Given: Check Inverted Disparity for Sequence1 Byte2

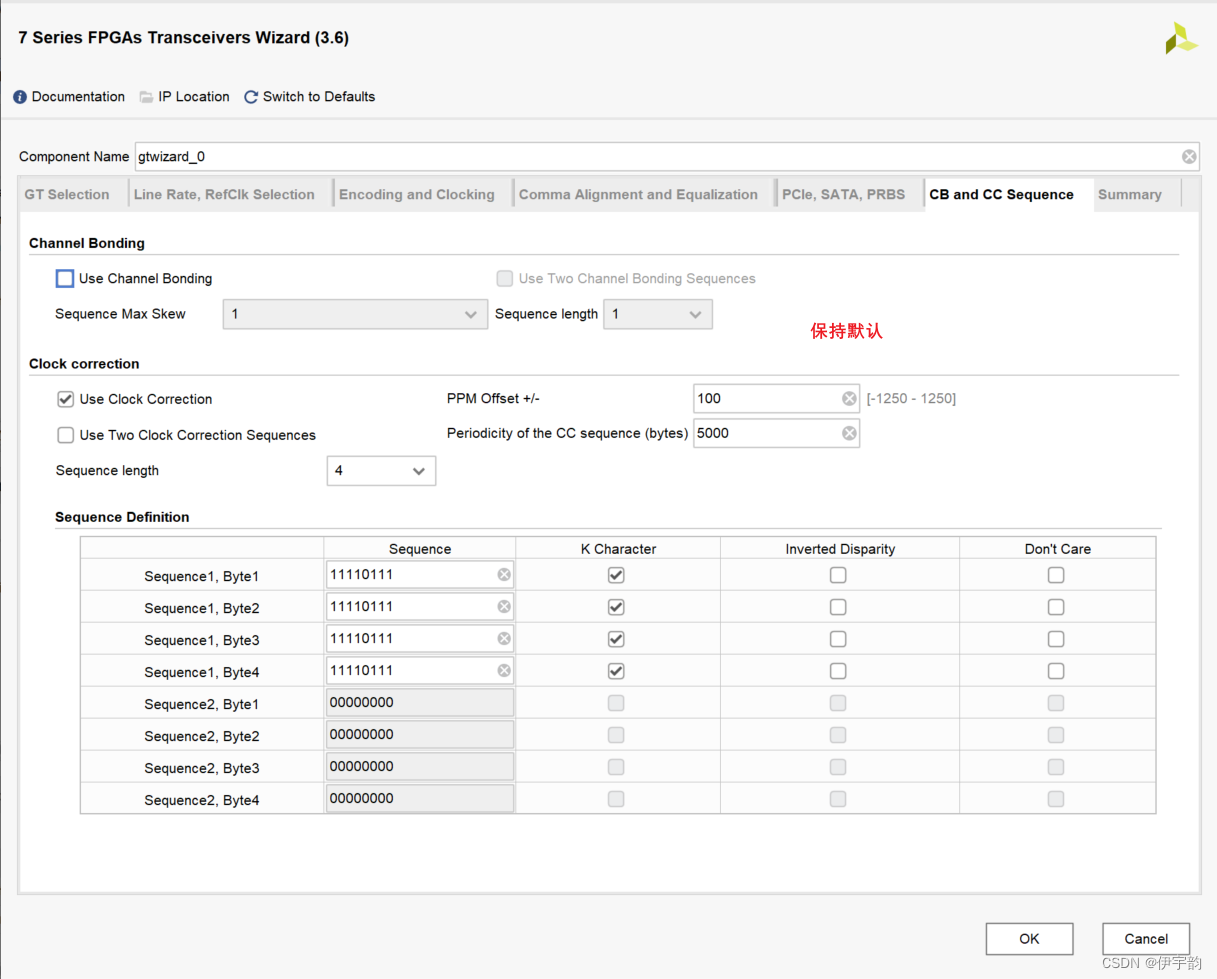Looking at the screenshot, I should point(838,607).
